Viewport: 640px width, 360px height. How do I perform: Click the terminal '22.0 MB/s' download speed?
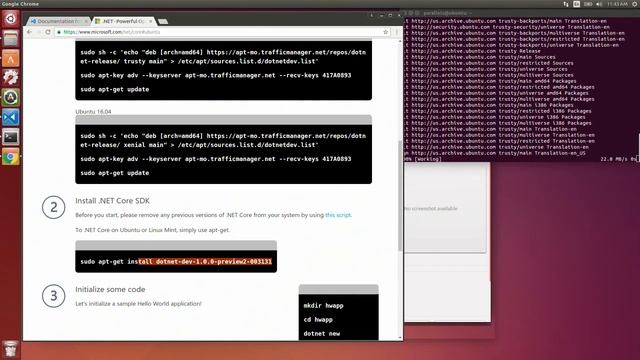pos(615,159)
